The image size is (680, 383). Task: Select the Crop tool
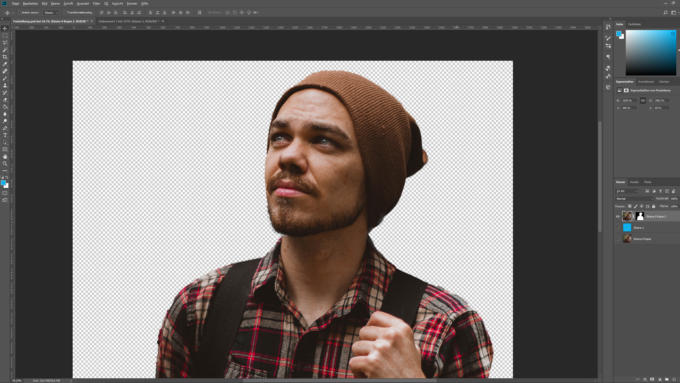click(5, 57)
